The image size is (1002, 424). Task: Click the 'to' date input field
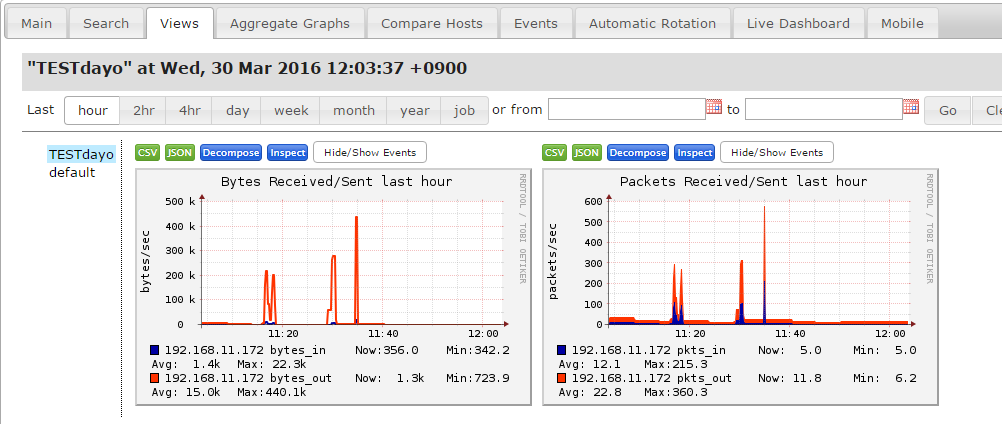tap(824, 109)
